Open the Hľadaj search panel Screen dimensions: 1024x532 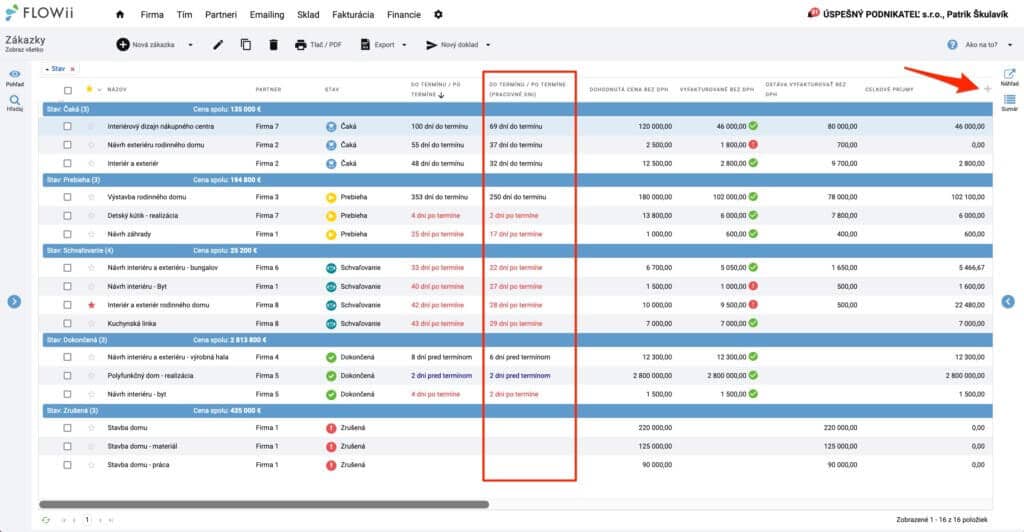point(14,103)
